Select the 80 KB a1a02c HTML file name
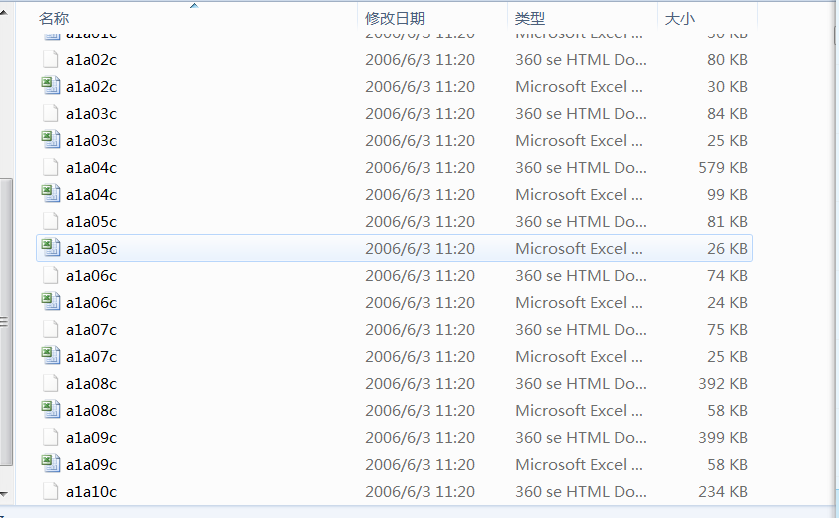 [91, 59]
